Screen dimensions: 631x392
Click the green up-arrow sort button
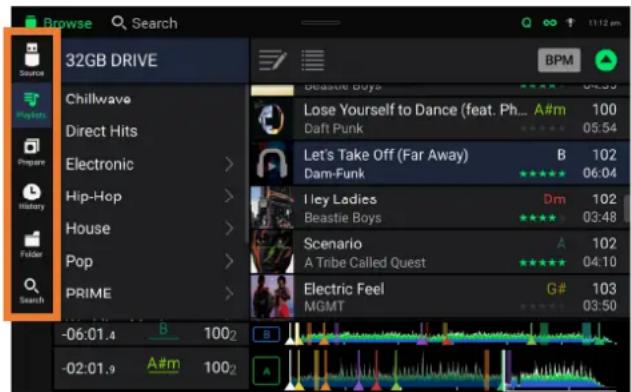tap(606, 60)
